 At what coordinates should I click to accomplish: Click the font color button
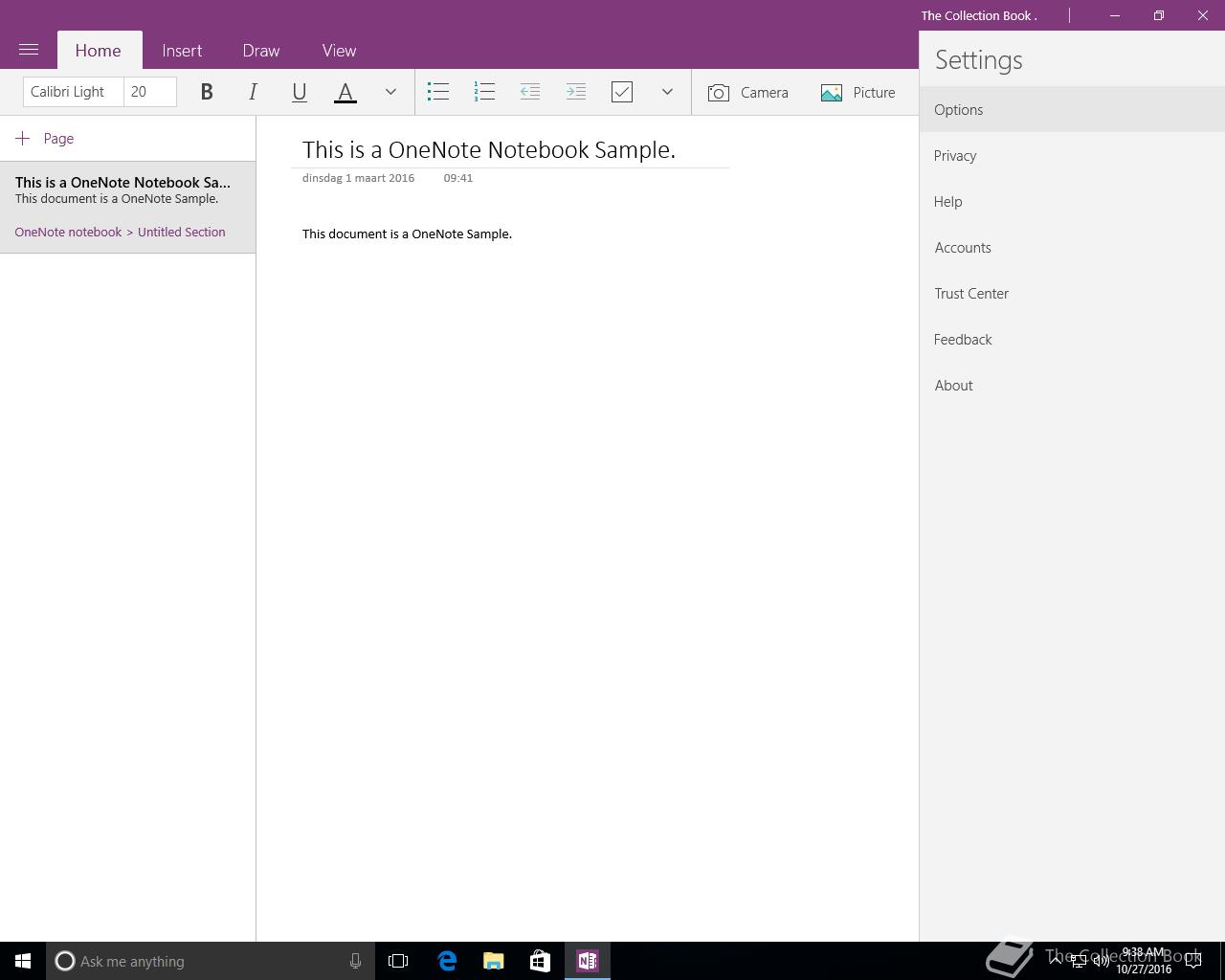345,92
